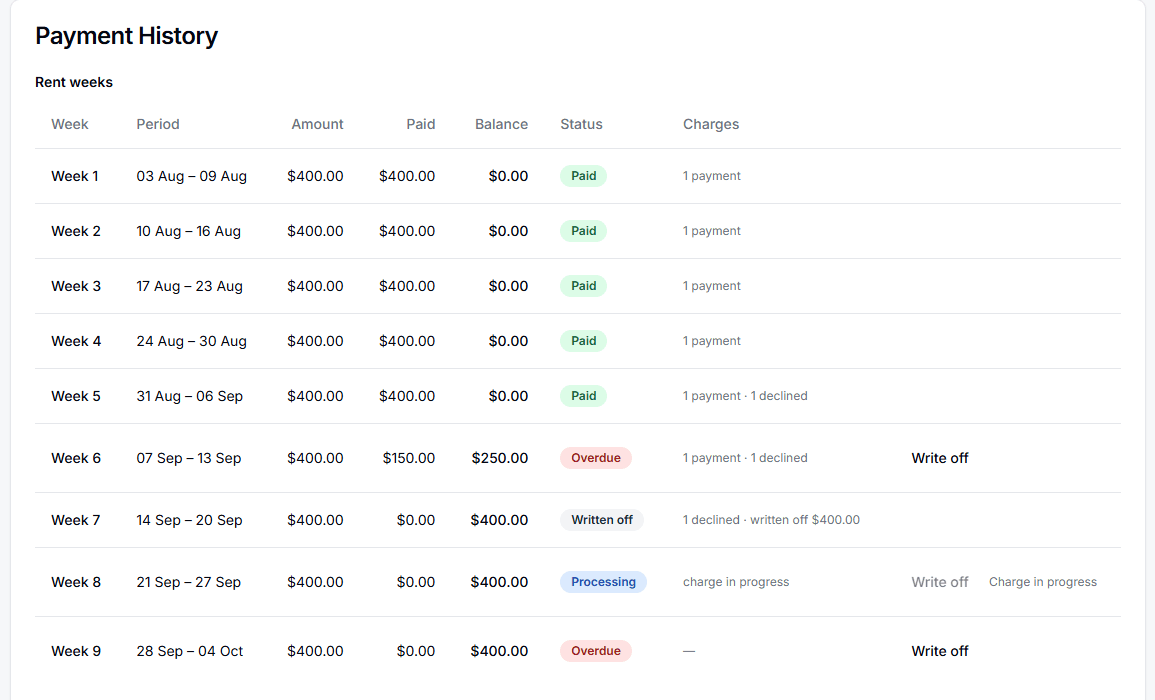The height and width of the screenshot is (700, 1155).
Task: Click '1 payment · 1 declined' in Week 6
Action: [745, 458]
